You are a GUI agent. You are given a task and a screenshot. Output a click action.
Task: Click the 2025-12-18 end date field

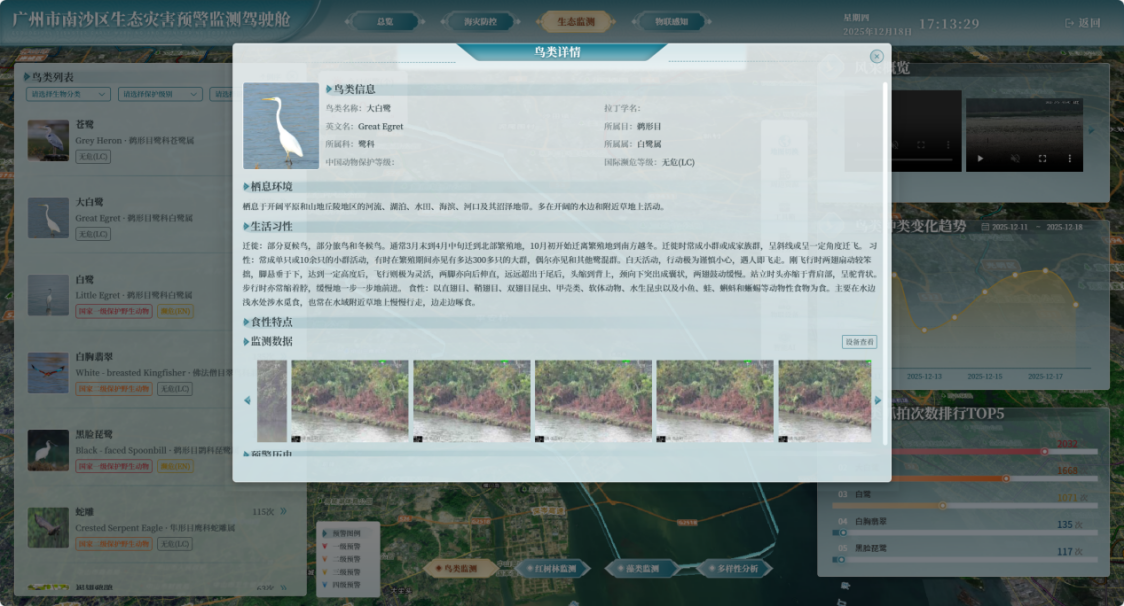[1064, 227]
